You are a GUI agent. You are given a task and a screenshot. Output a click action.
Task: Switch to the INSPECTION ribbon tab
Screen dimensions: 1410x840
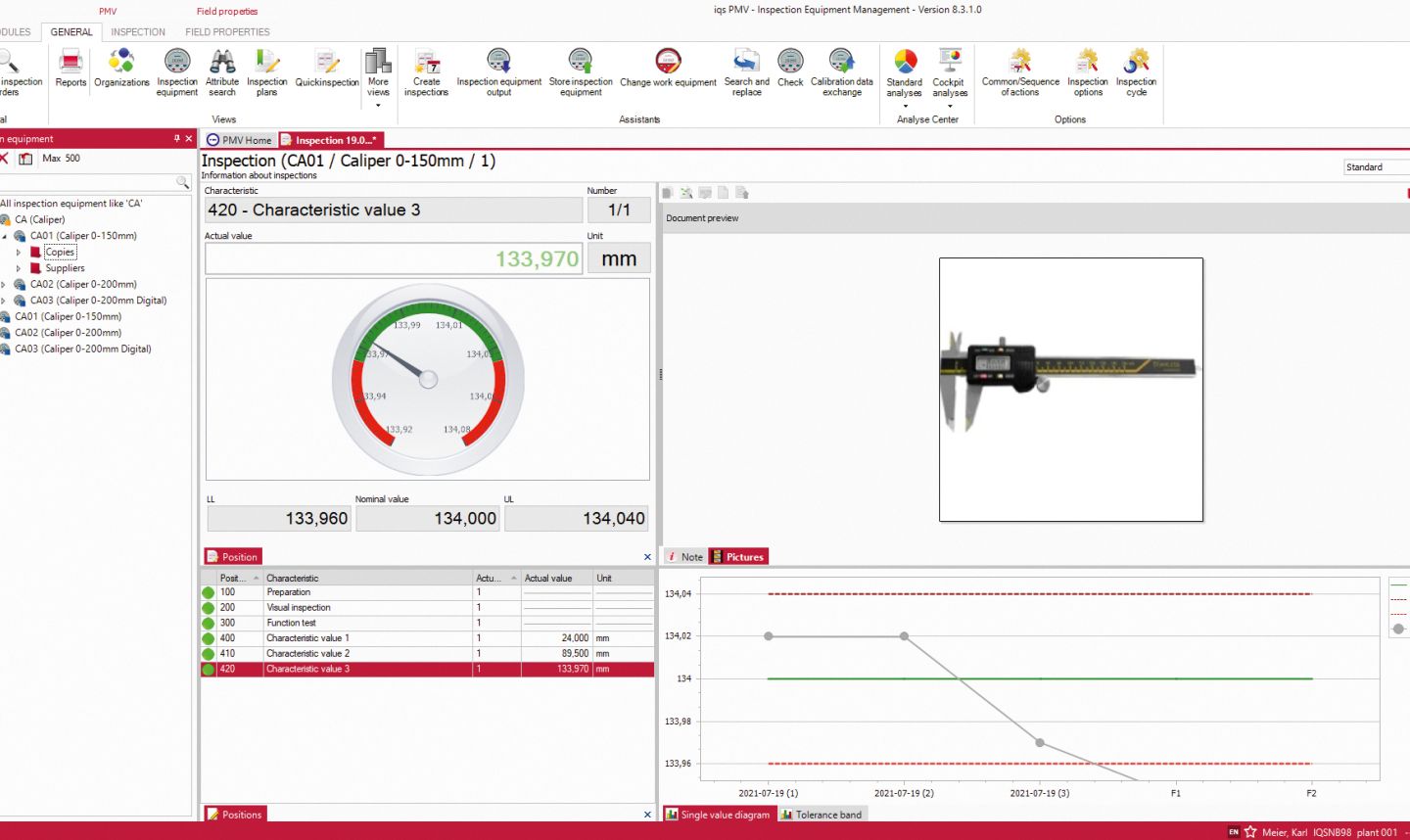[137, 31]
